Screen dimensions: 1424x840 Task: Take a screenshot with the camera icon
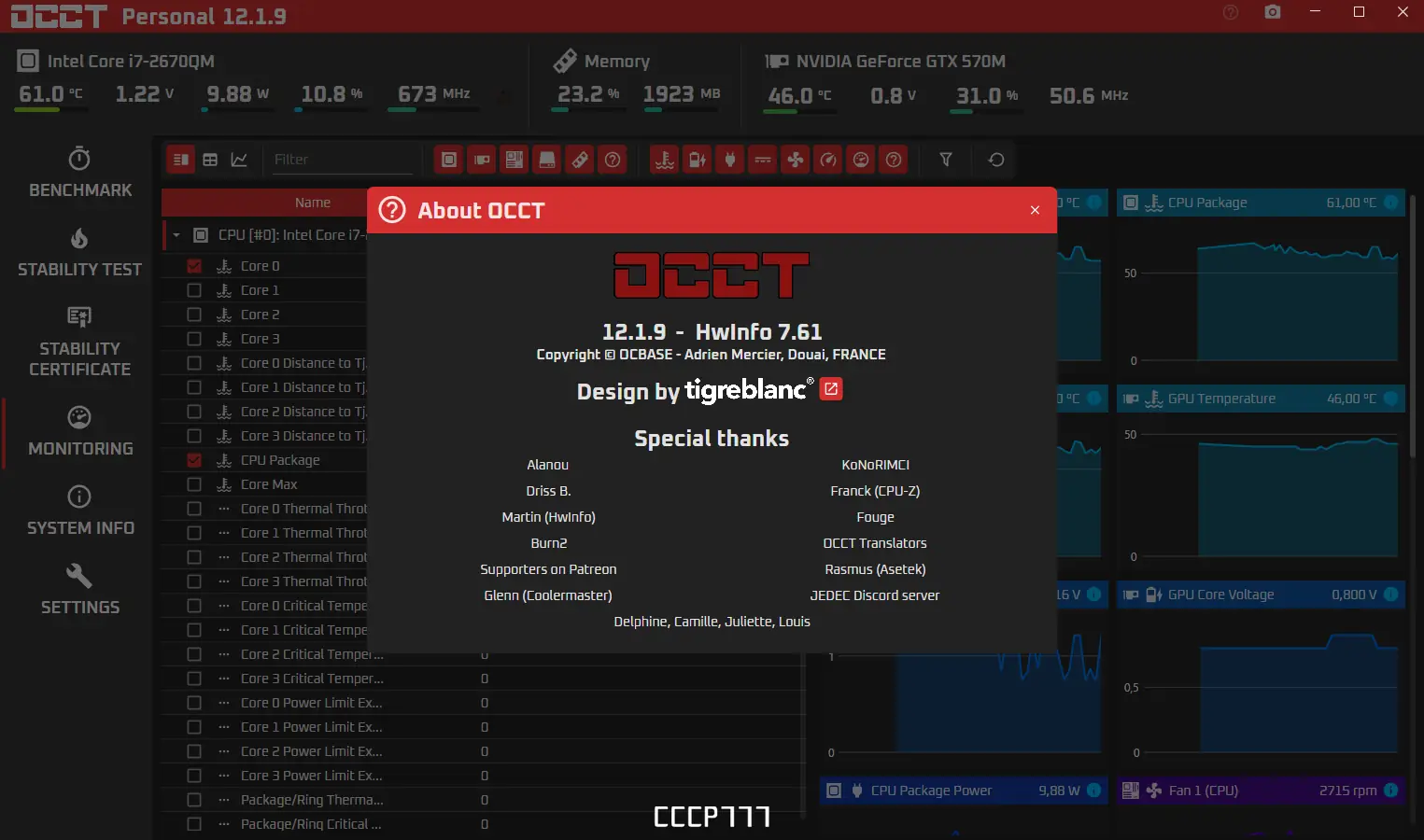pyautogui.click(x=1273, y=12)
